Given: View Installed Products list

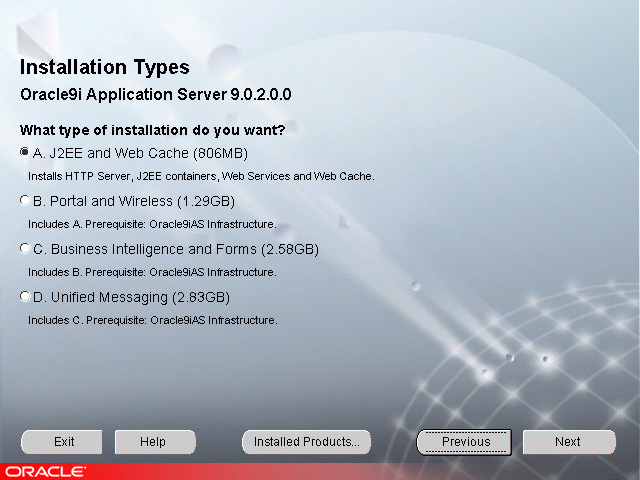Looking at the screenshot, I should coord(307,442).
